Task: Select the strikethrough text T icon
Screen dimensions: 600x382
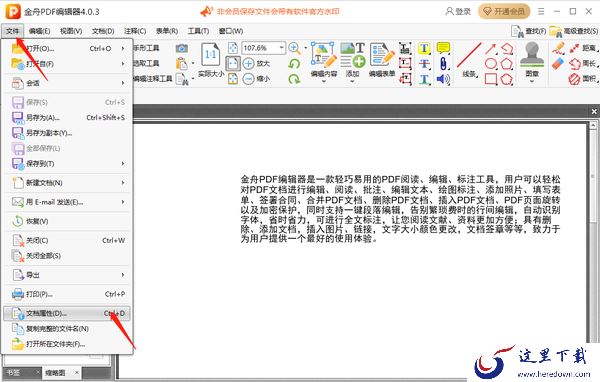Action: pos(424,64)
